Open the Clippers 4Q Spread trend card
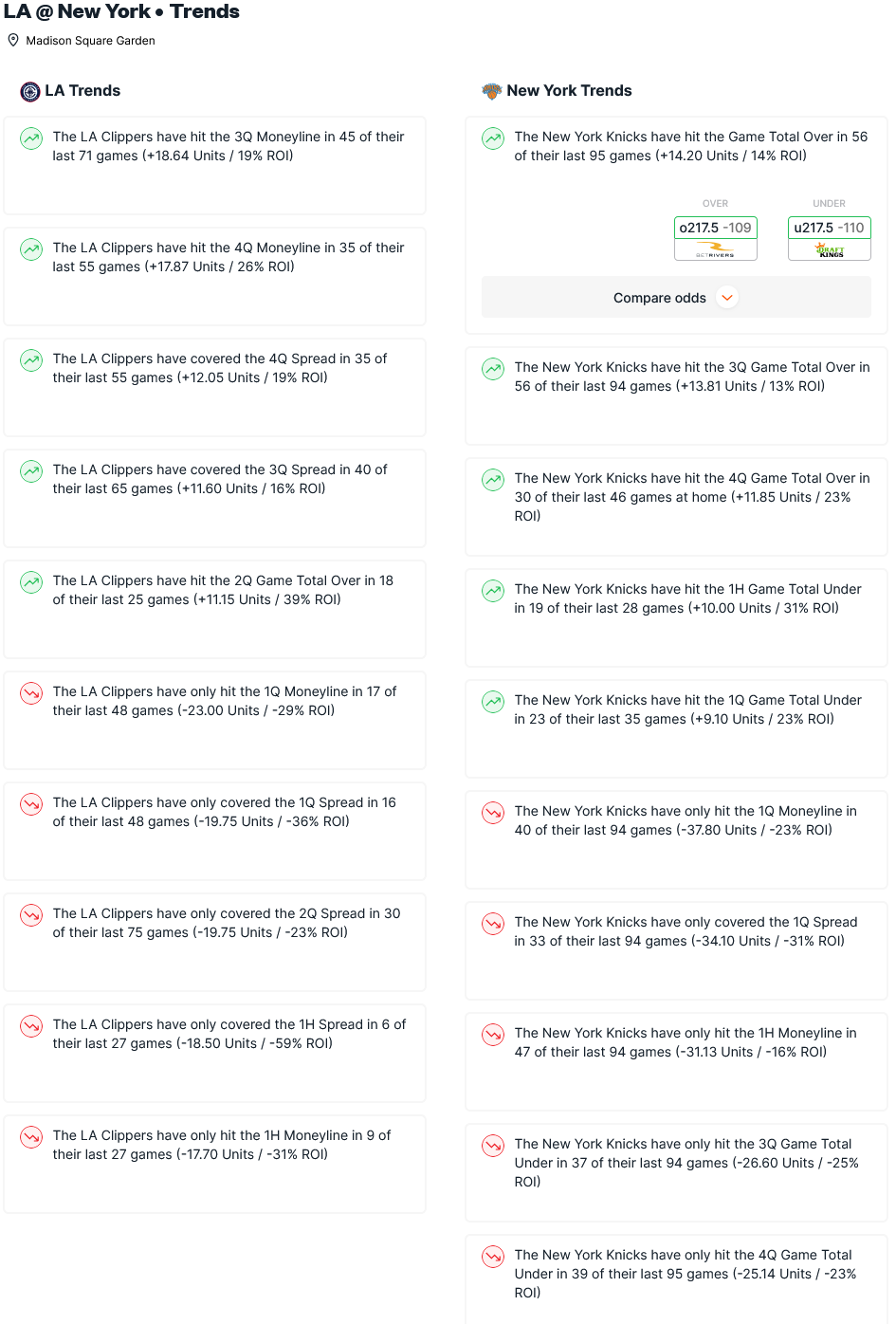Screen dimensions: 896x1324 [214, 387]
